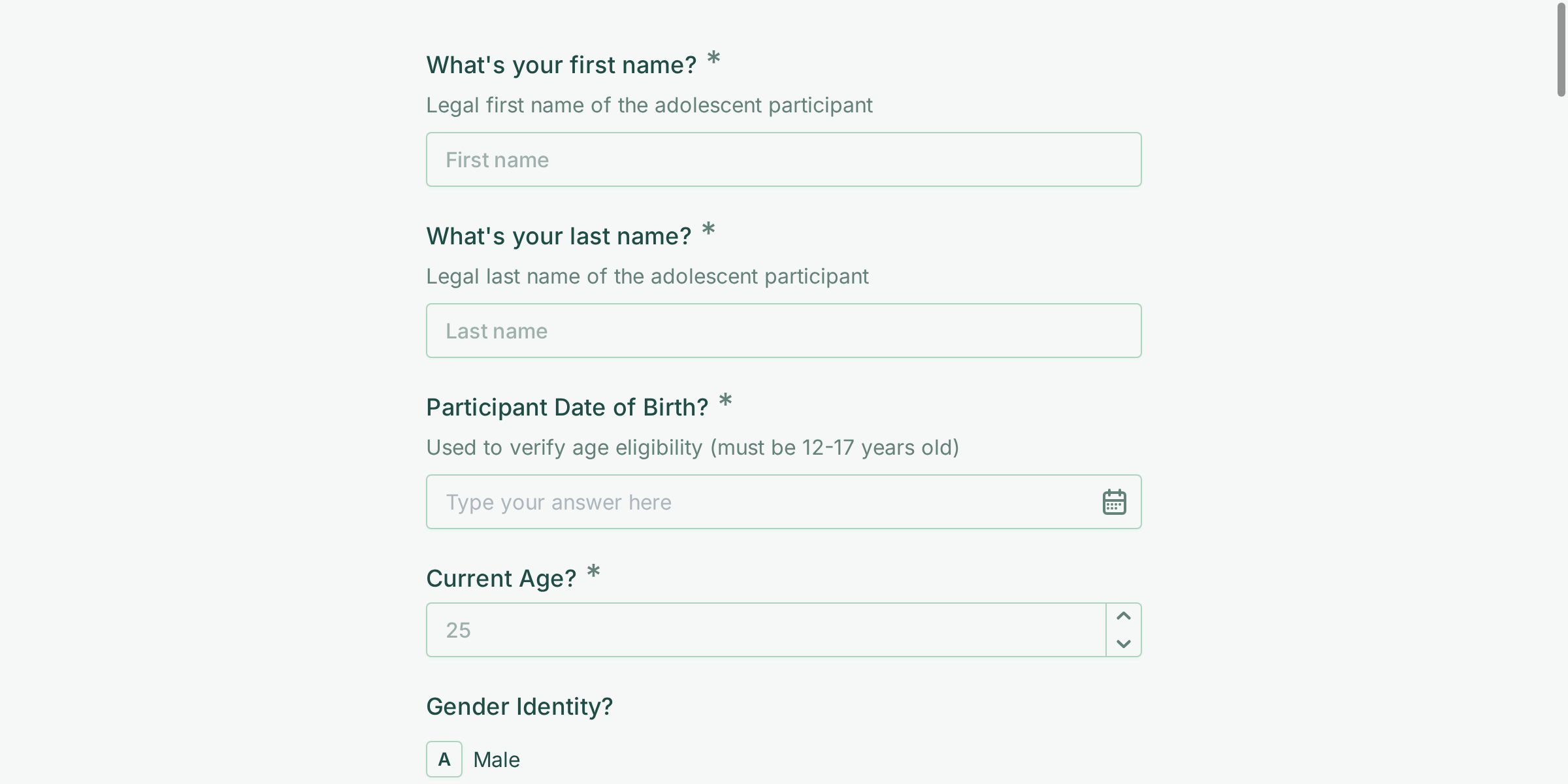Click the "Participant Date of Birth?" label
This screenshot has height=784, width=1568.
pos(566,407)
